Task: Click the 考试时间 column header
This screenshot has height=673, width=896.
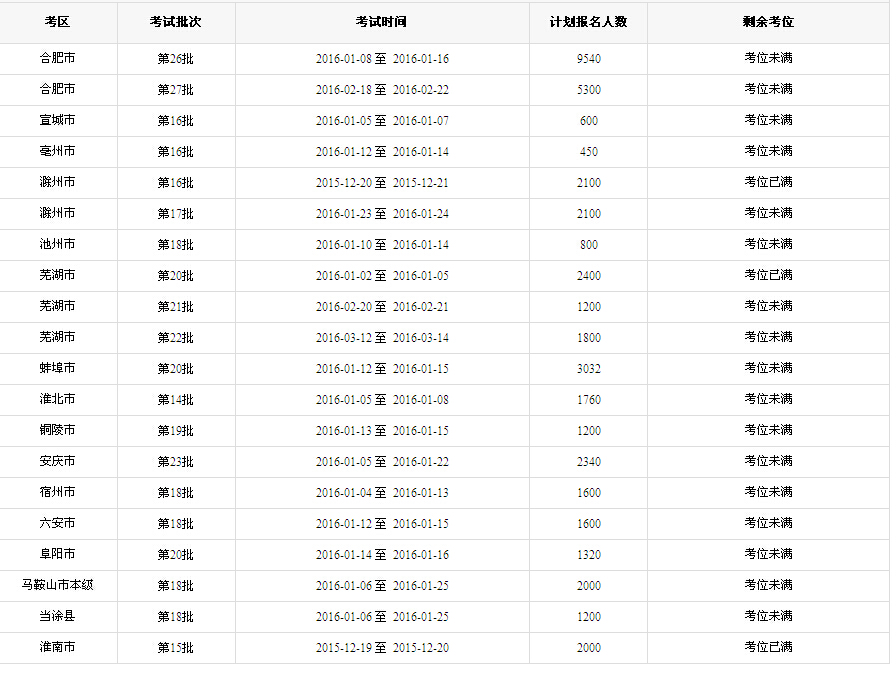Action: pyautogui.click(x=382, y=22)
